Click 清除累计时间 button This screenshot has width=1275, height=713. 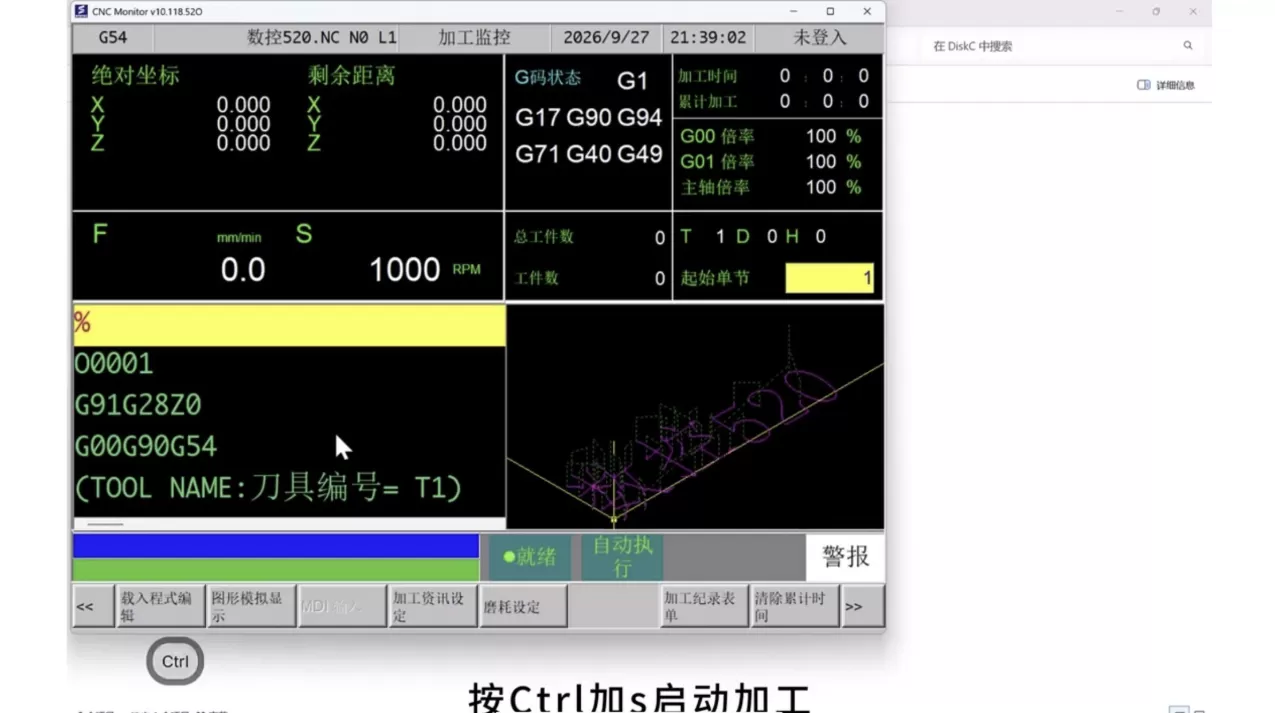795,606
